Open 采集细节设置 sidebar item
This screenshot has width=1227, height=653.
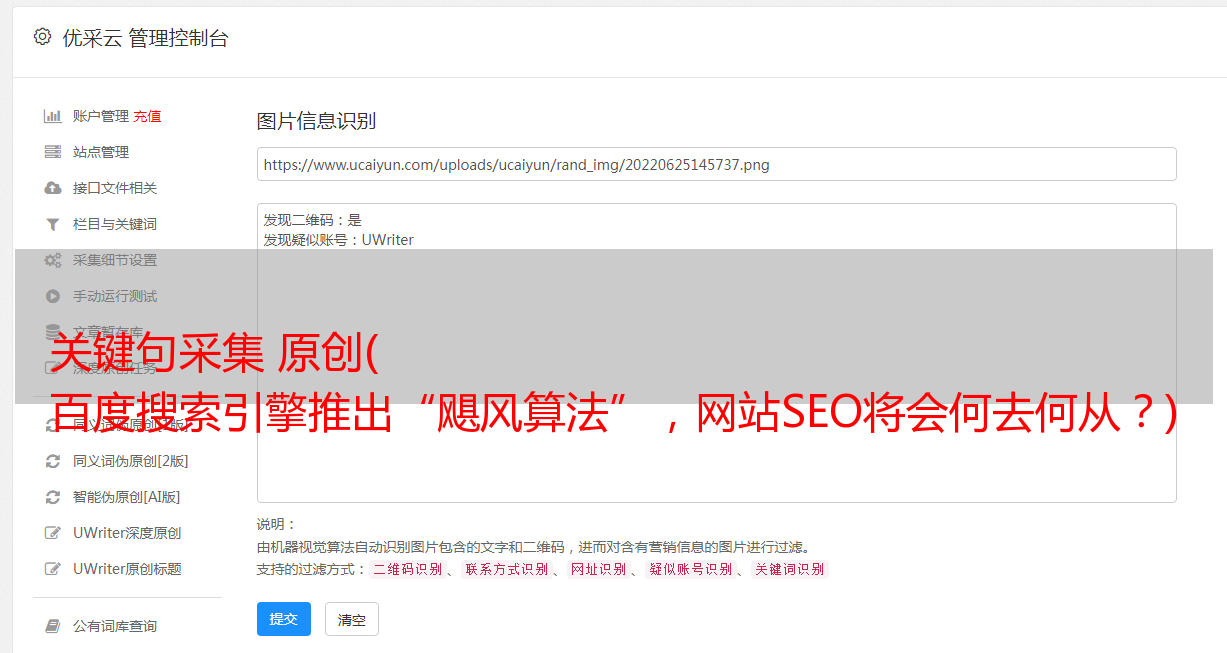tap(115, 260)
